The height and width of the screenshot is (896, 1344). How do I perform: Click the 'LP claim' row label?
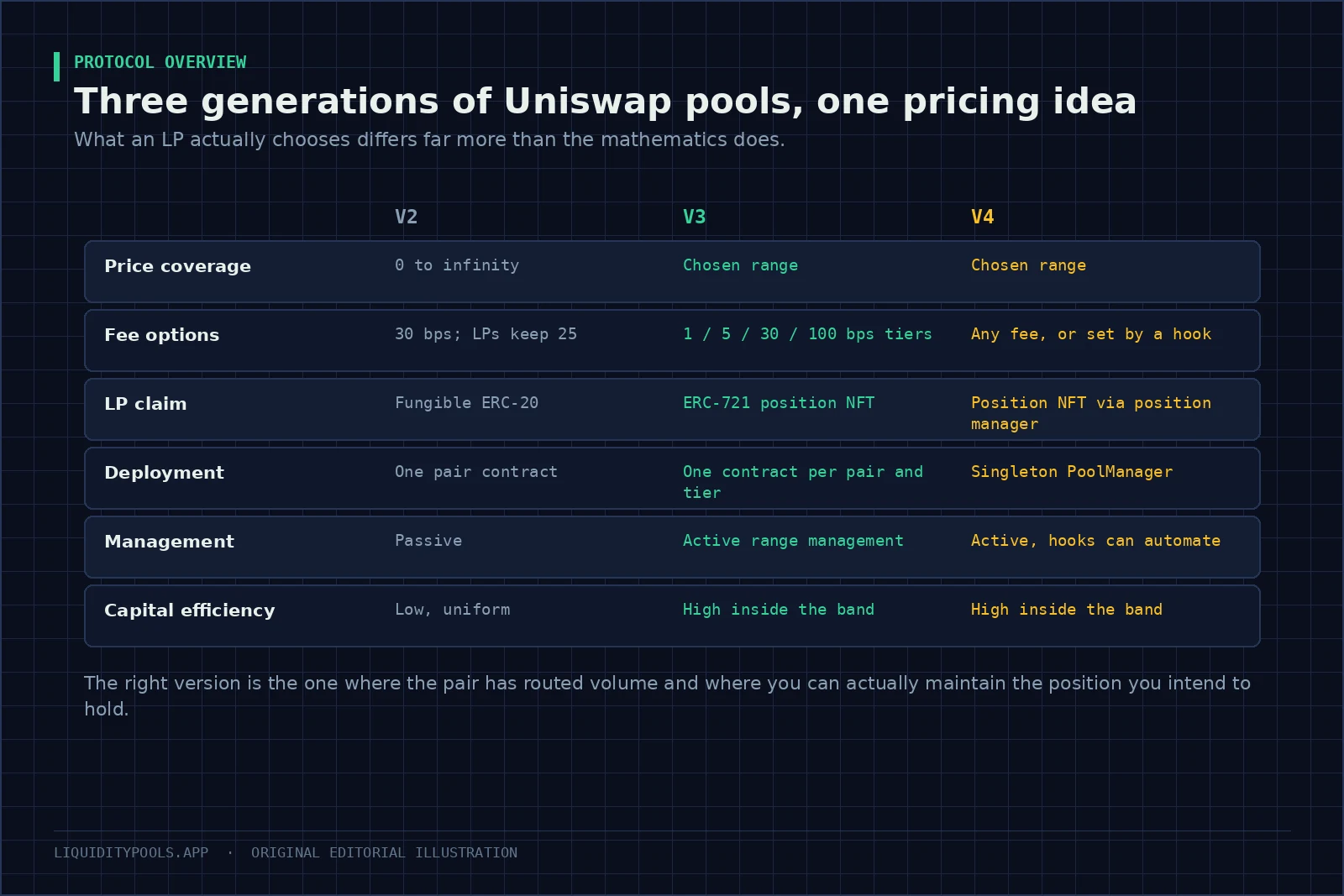(x=145, y=404)
